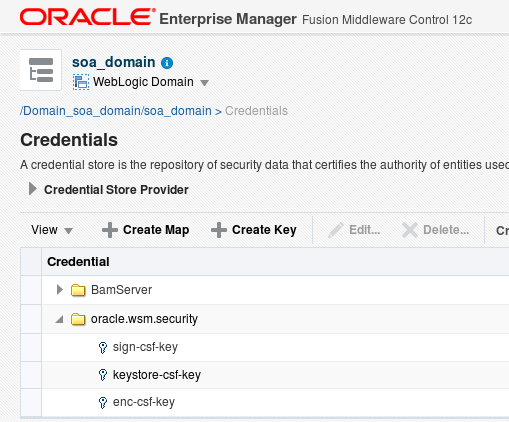Select the keystore-csf-key credential

point(157,375)
